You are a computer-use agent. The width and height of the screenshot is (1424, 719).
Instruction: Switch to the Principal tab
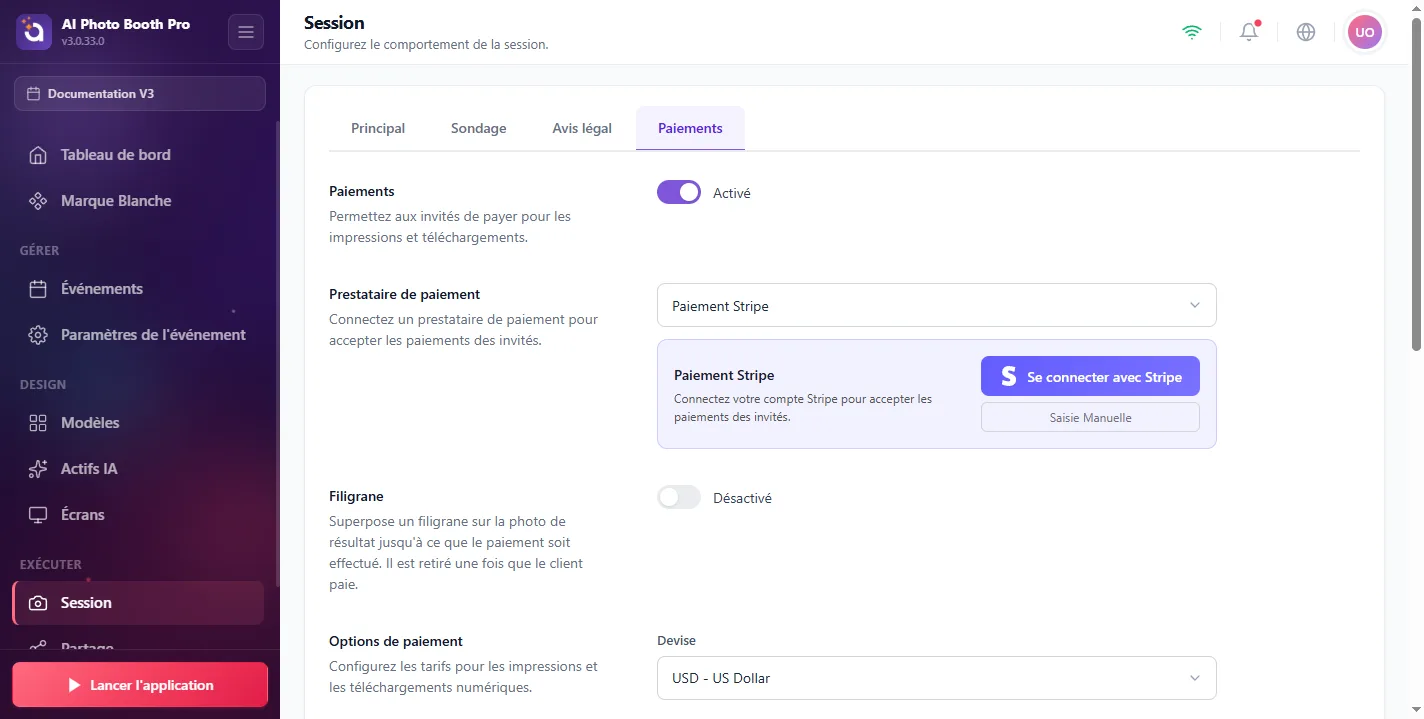tap(378, 128)
